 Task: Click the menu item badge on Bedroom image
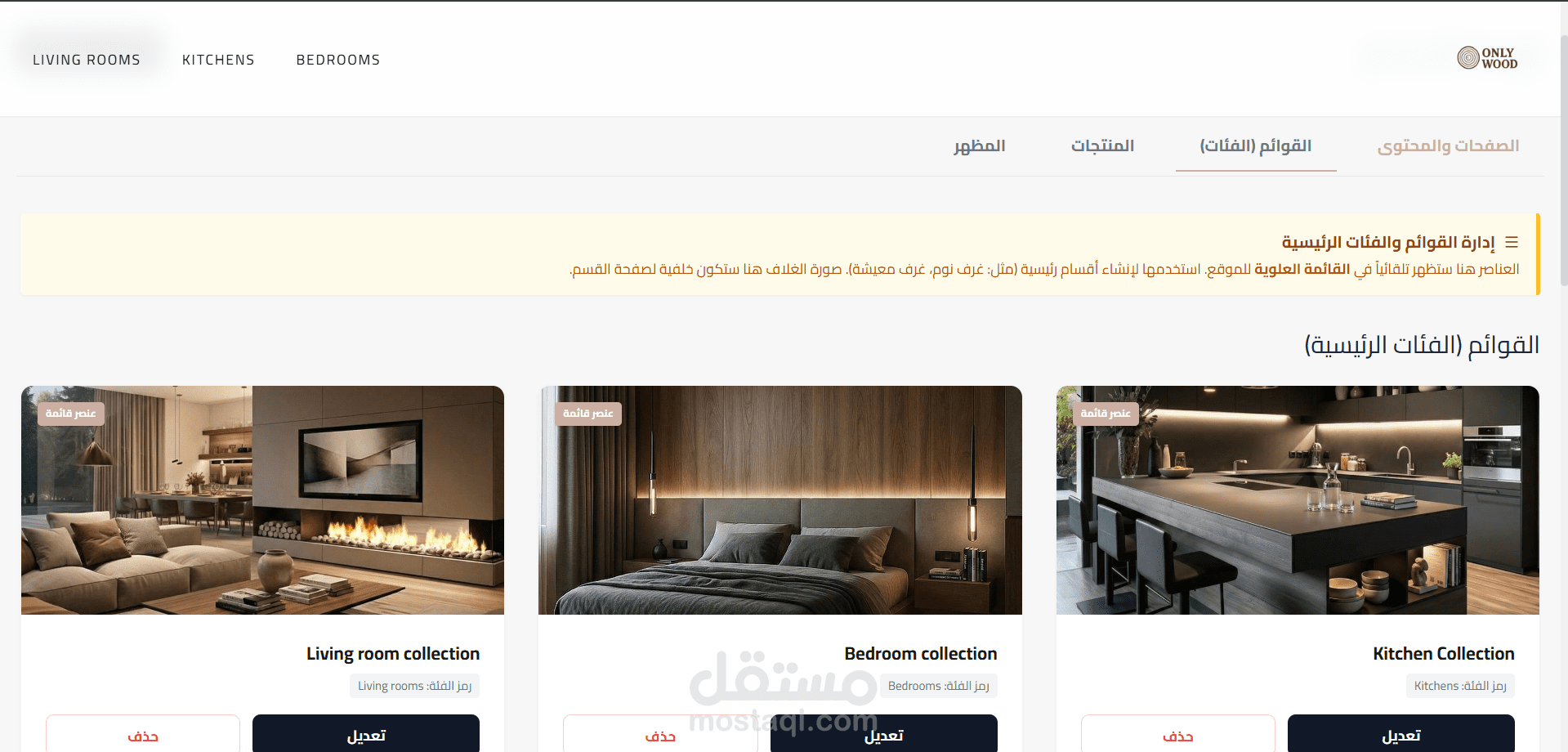[x=587, y=414]
